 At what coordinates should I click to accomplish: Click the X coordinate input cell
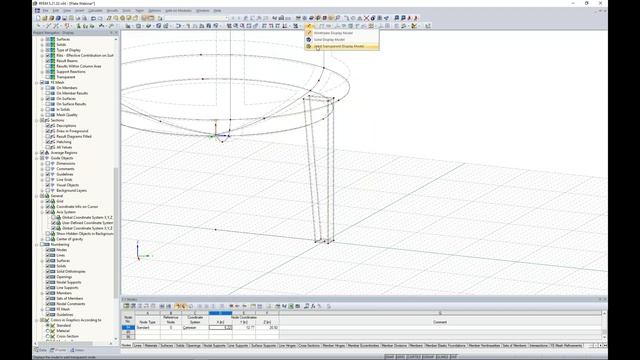tap(220, 327)
